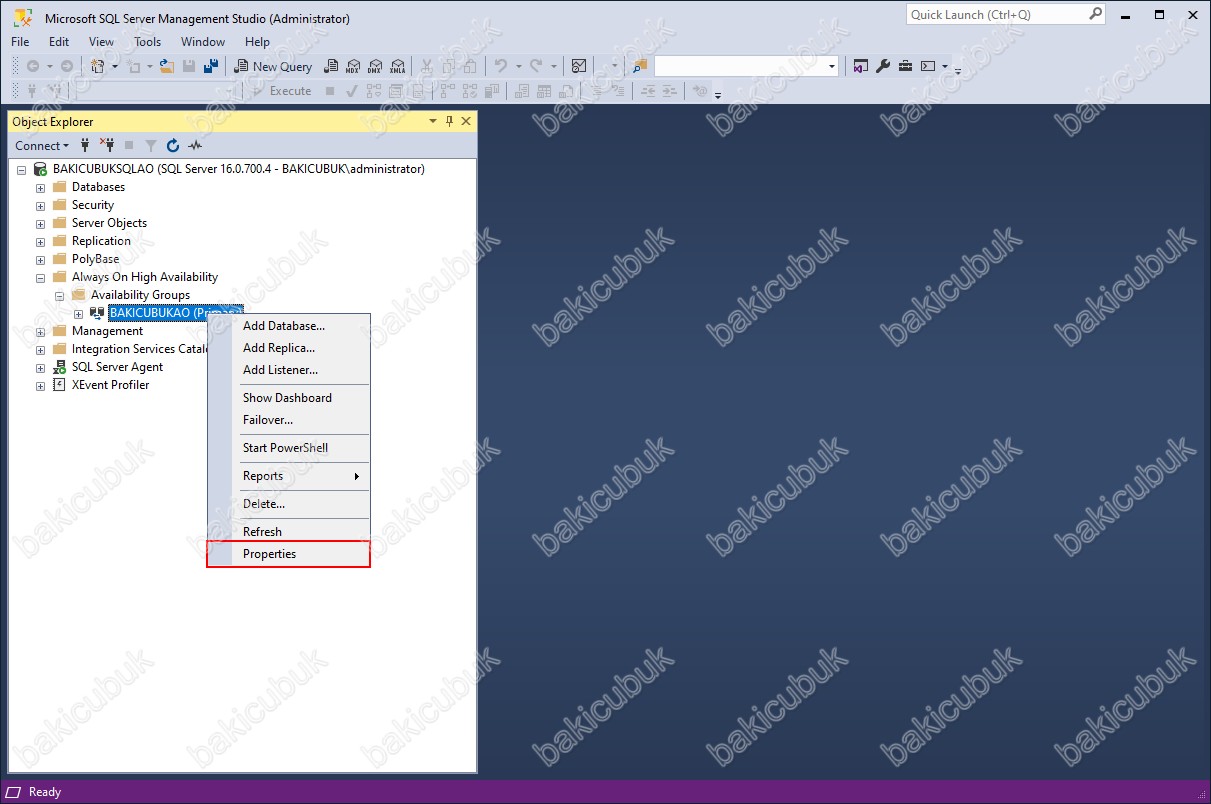
Task: Choose Add Listener... from context menu
Action: (x=288, y=370)
